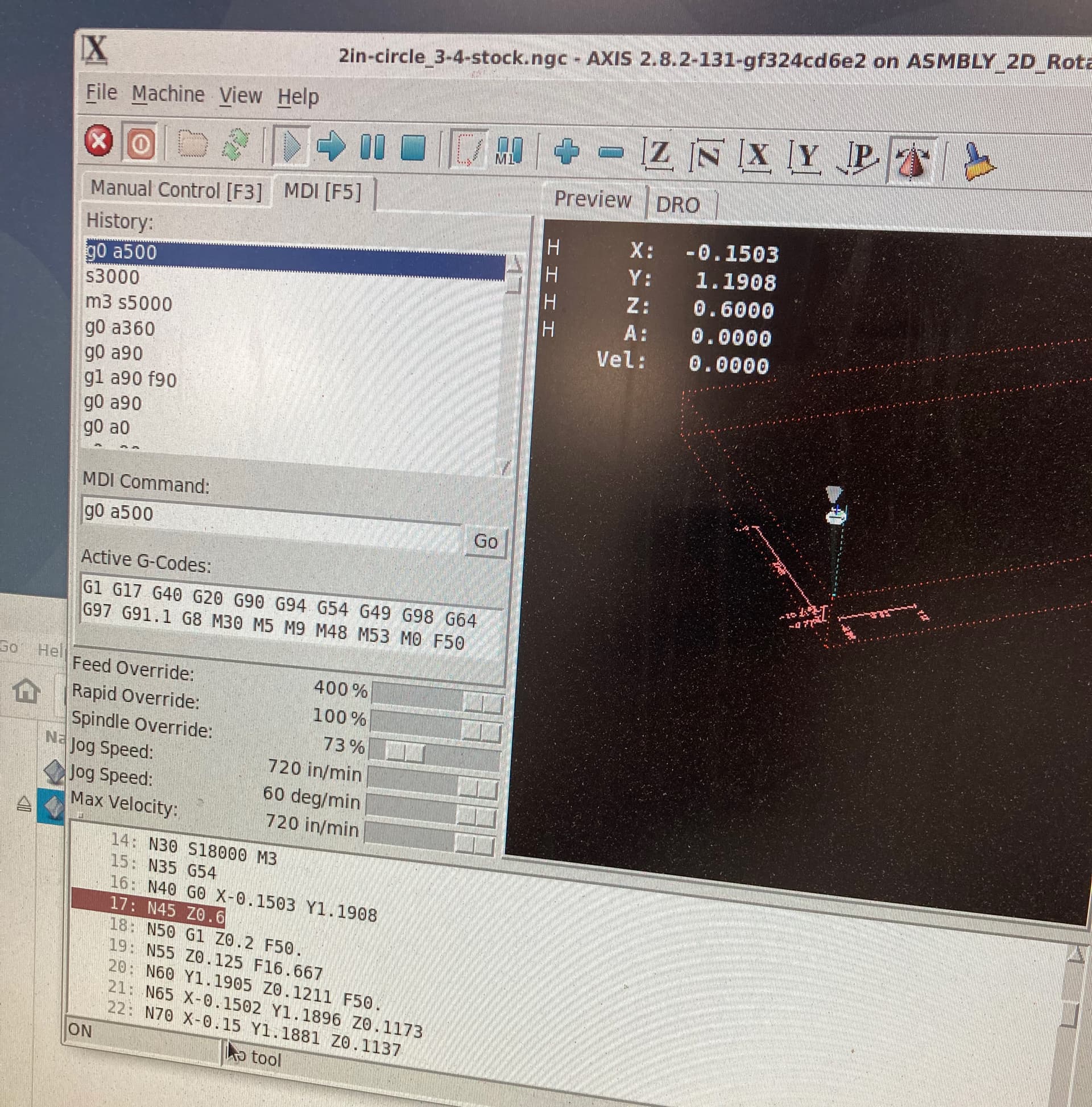1092x1107 pixels.
Task: Reload the current file with green arrows icon
Action: [x=235, y=145]
